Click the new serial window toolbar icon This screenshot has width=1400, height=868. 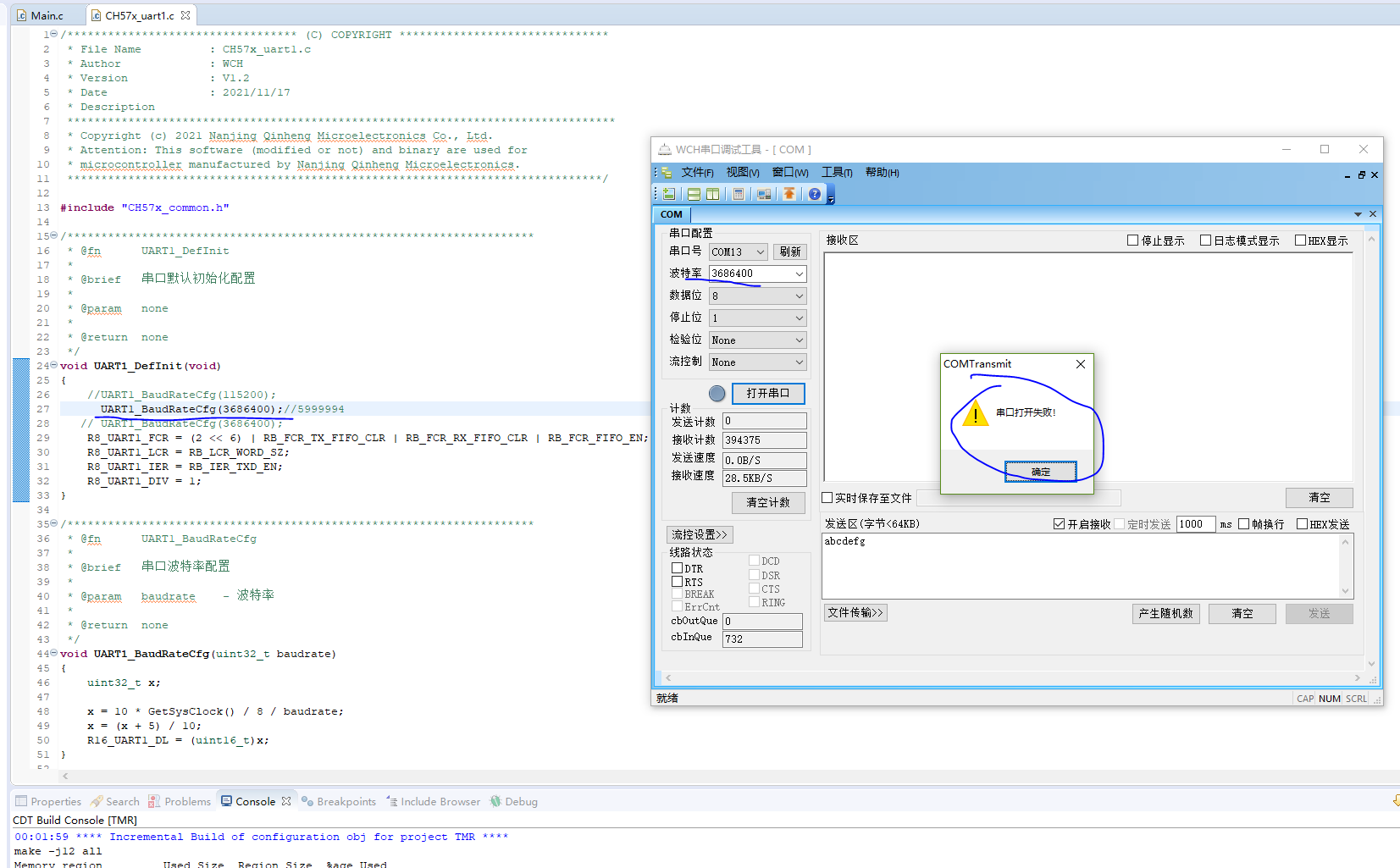tap(668, 194)
